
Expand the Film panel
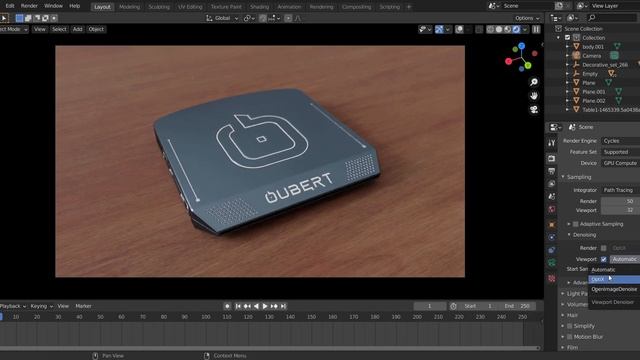[563, 347]
